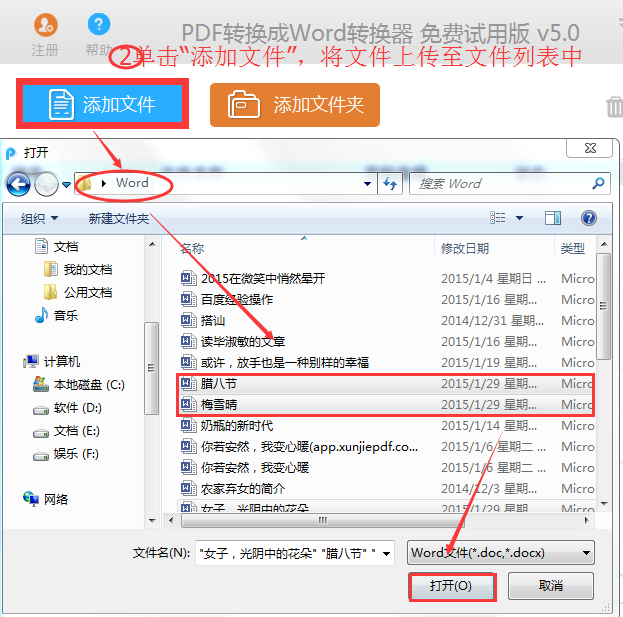Click the Word folder in address bar
The width and height of the screenshot is (623, 617).
(132, 183)
